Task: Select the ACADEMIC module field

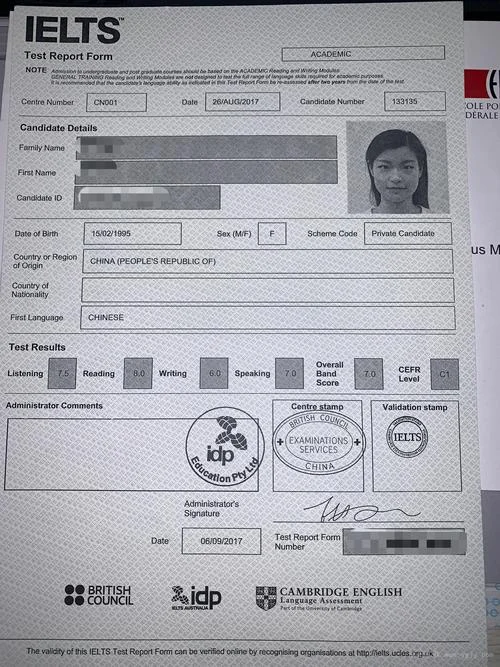Action: click(x=363, y=54)
